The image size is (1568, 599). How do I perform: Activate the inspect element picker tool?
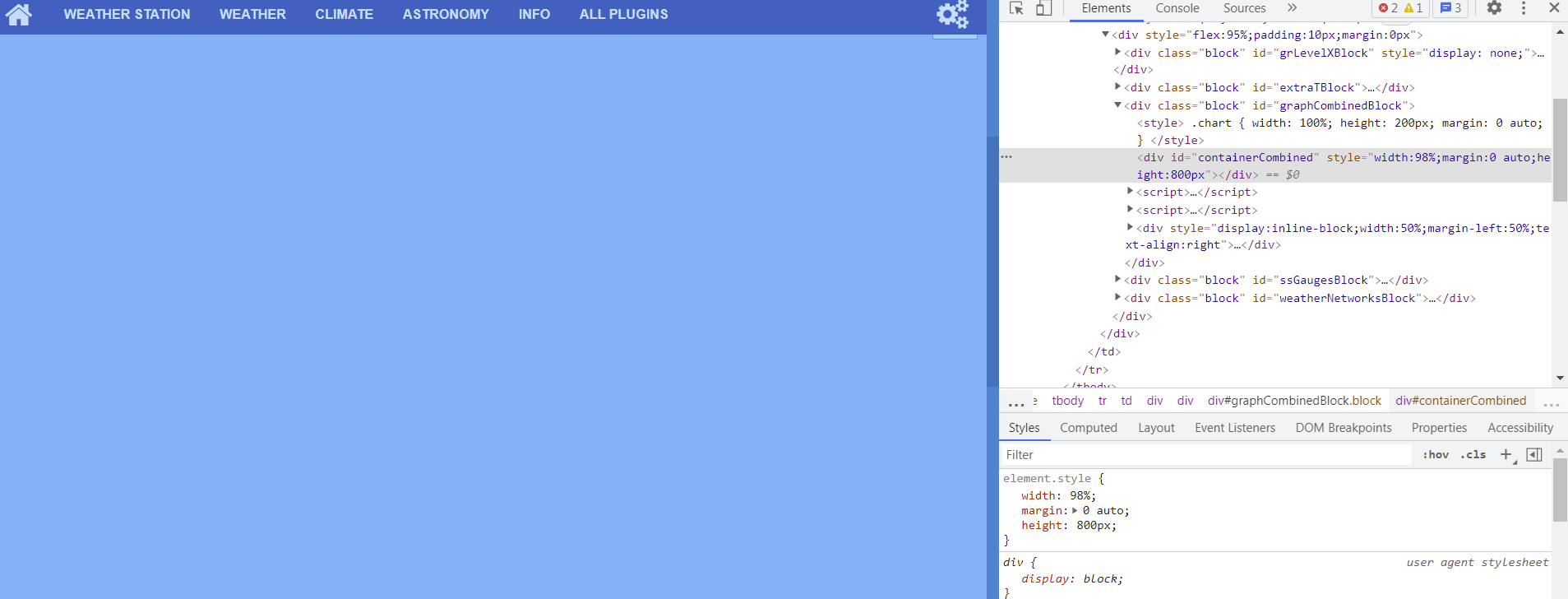click(x=1016, y=8)
